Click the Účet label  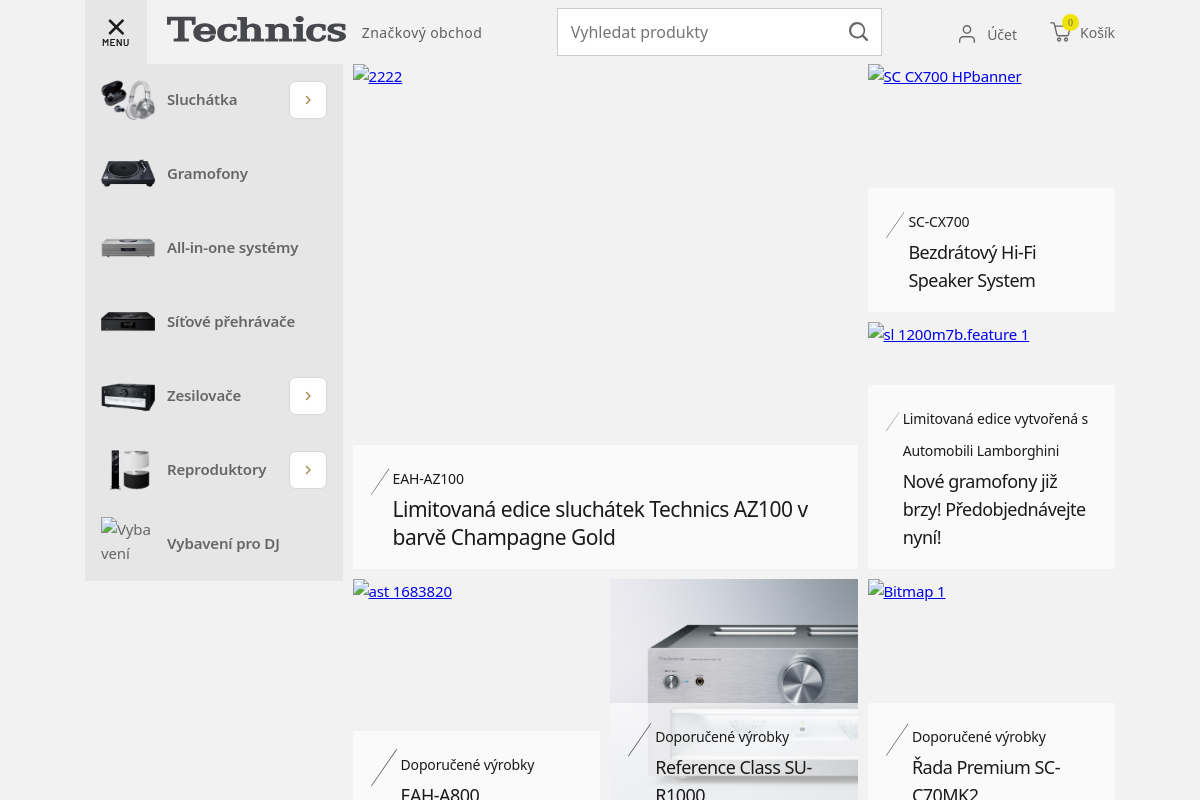coord(1002,34)
